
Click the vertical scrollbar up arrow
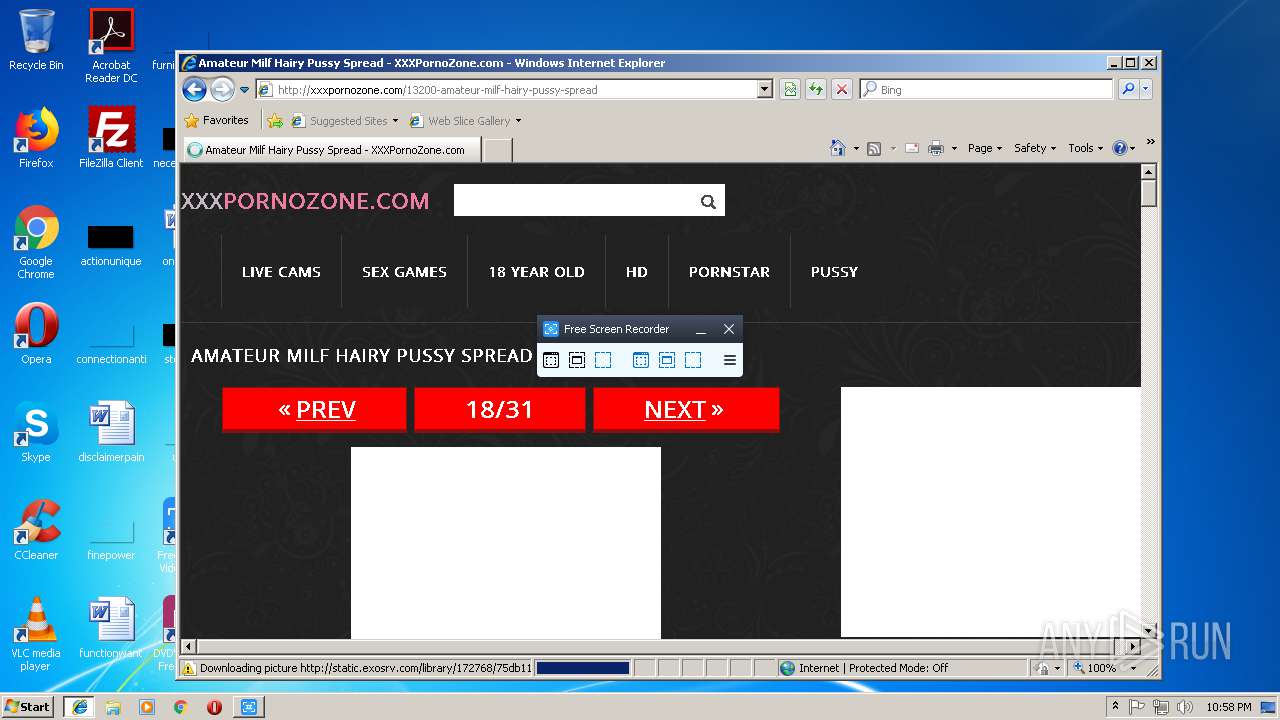[1149, 172]
